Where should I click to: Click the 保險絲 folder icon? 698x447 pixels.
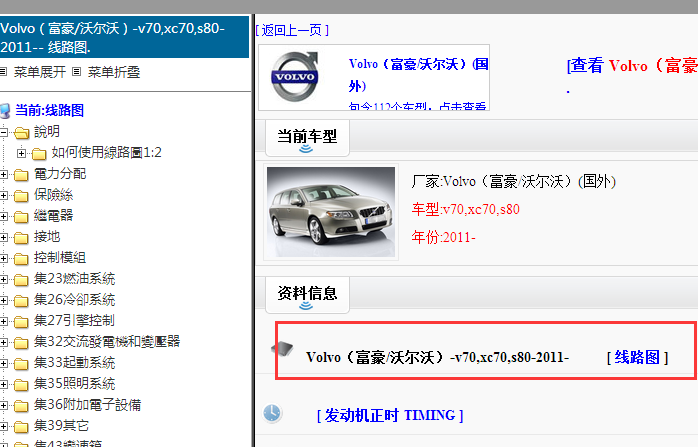21,195
